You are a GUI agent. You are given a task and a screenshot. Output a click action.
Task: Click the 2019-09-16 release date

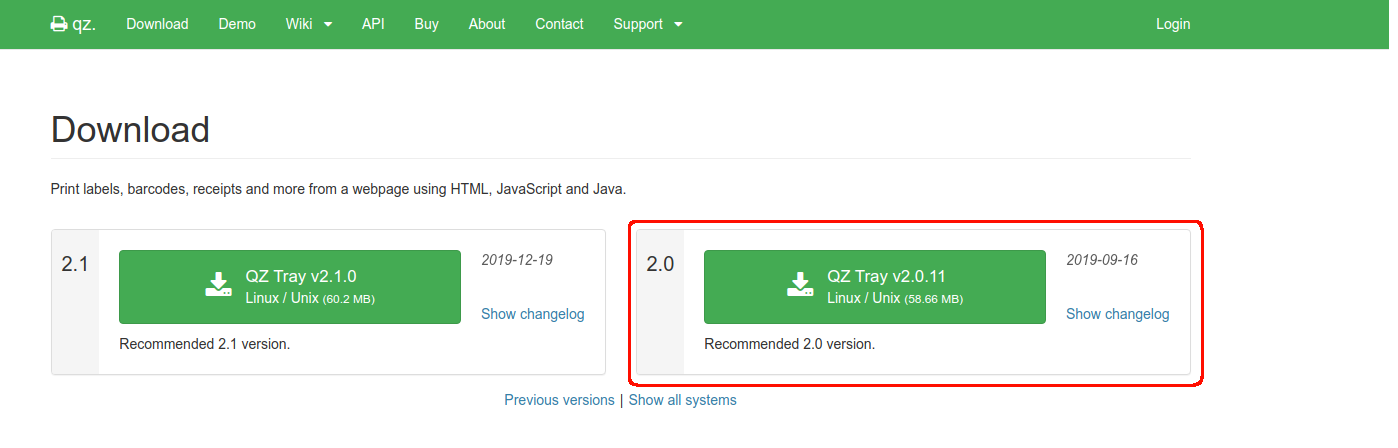pos(1102,260)
